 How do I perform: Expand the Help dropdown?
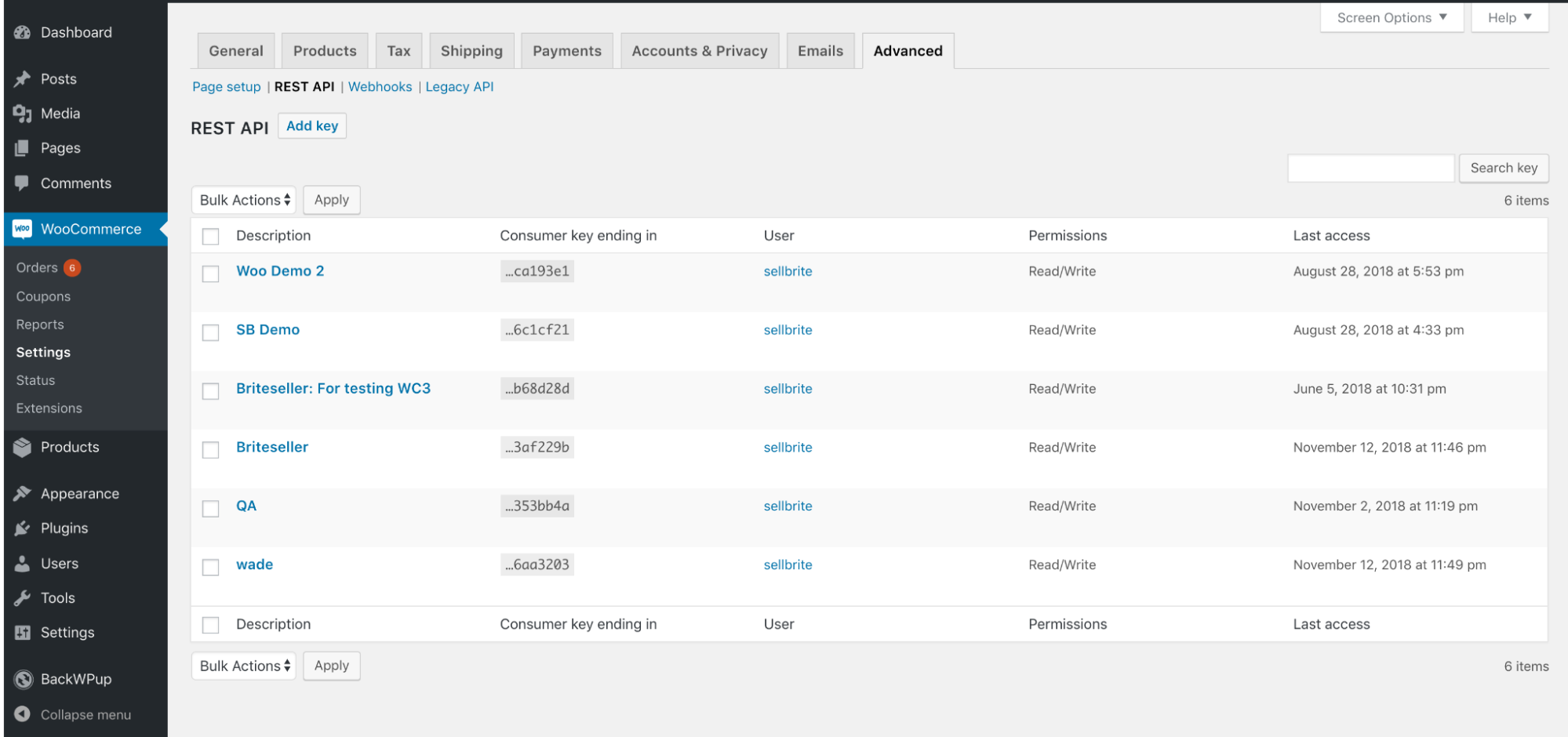pyautogui.click(x=1509, y=18)
